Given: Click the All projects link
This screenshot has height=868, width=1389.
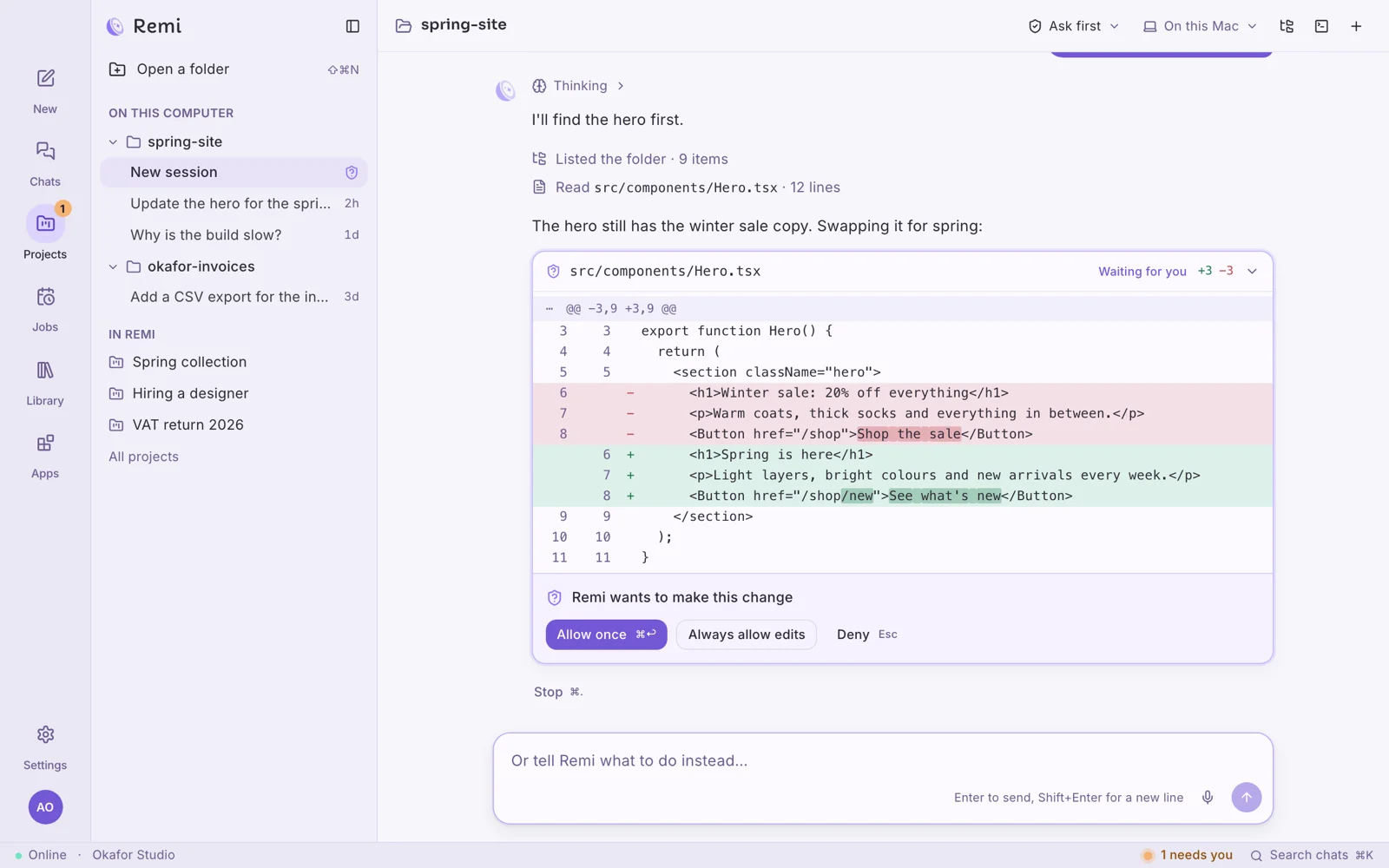Looking at the screenshot, I should pos(143,457).
